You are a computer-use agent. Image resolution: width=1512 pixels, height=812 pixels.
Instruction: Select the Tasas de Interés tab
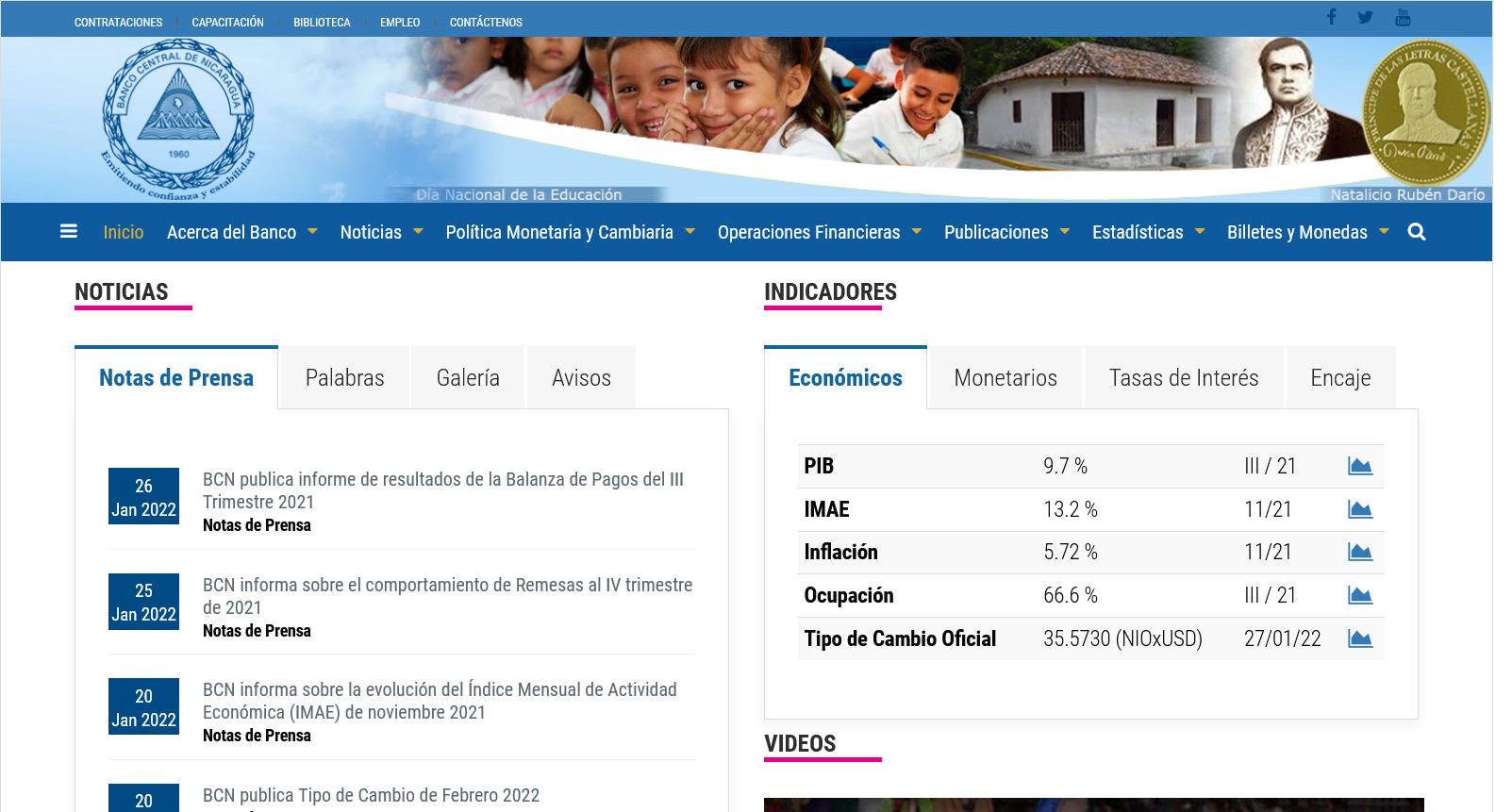[x=1183, y=378]
